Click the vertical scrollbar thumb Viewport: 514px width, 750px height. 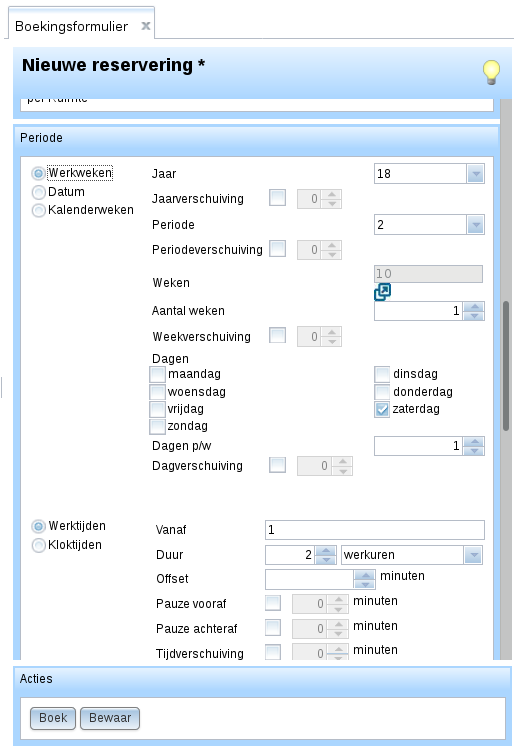pos(506,366)
